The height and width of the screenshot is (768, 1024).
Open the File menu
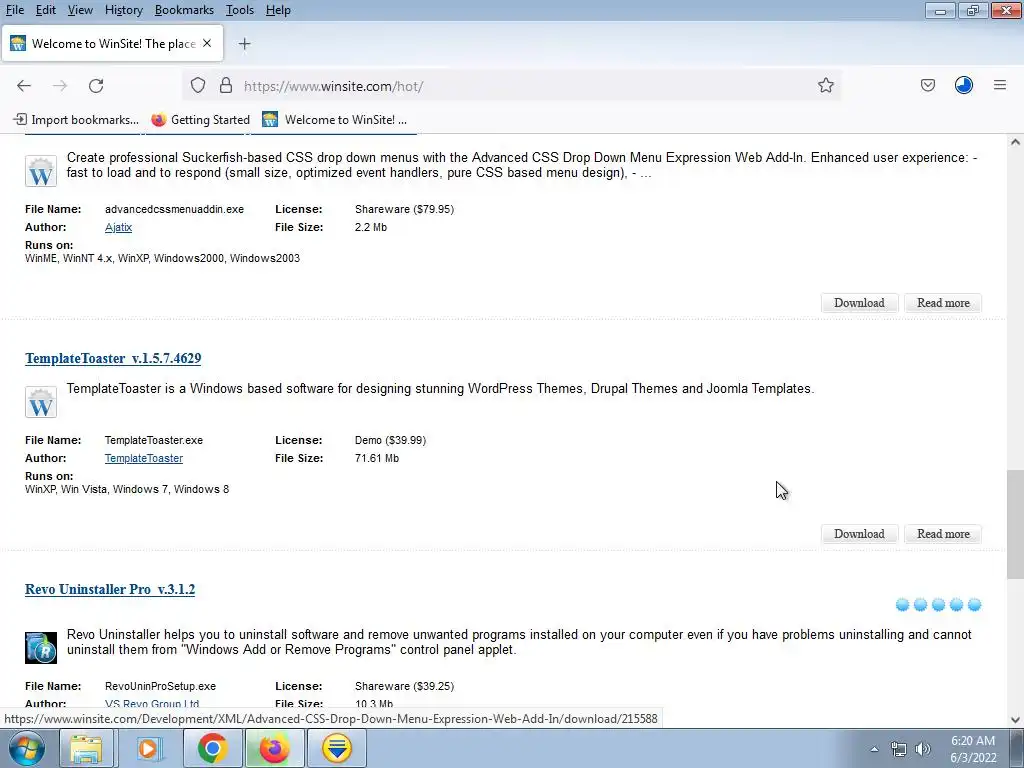pyautogui.click(x=14, y=10)
